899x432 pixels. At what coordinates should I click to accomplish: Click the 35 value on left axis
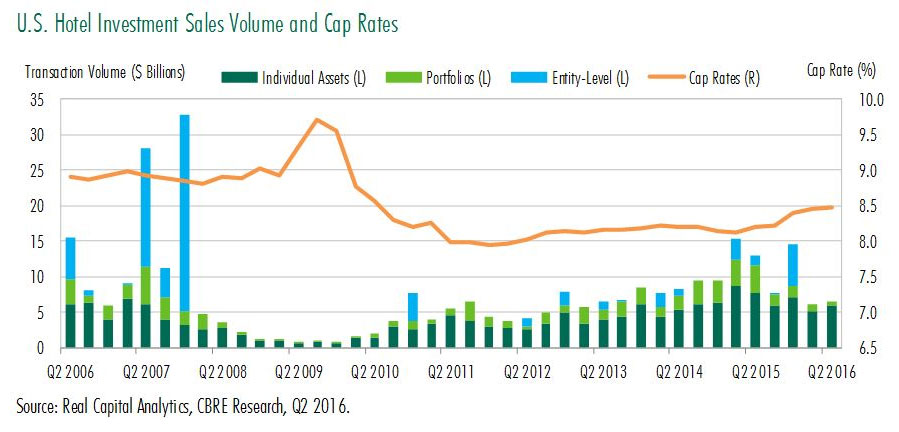point(37,100)
